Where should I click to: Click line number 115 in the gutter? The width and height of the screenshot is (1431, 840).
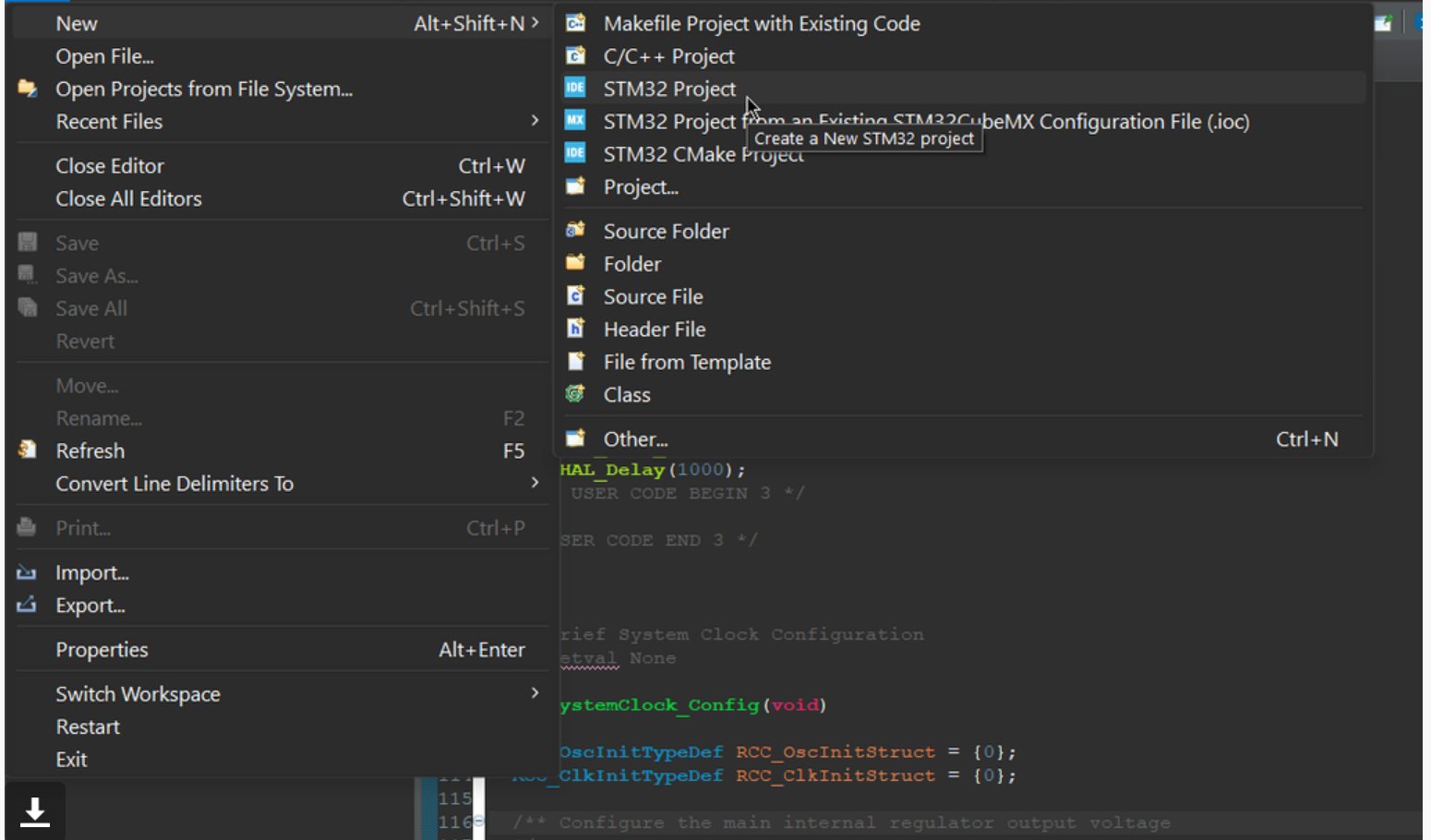coord(454,798)
